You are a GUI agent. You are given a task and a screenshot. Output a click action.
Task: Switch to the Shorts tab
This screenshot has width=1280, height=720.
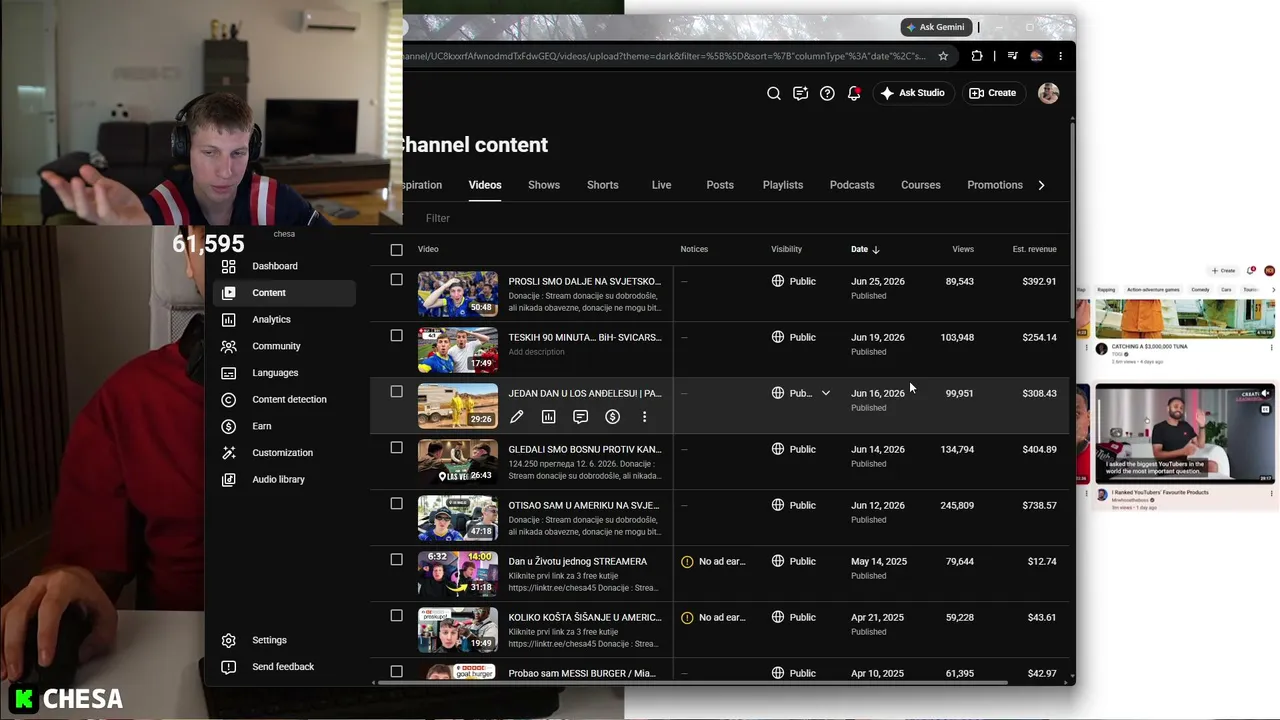tap(602, 185)
